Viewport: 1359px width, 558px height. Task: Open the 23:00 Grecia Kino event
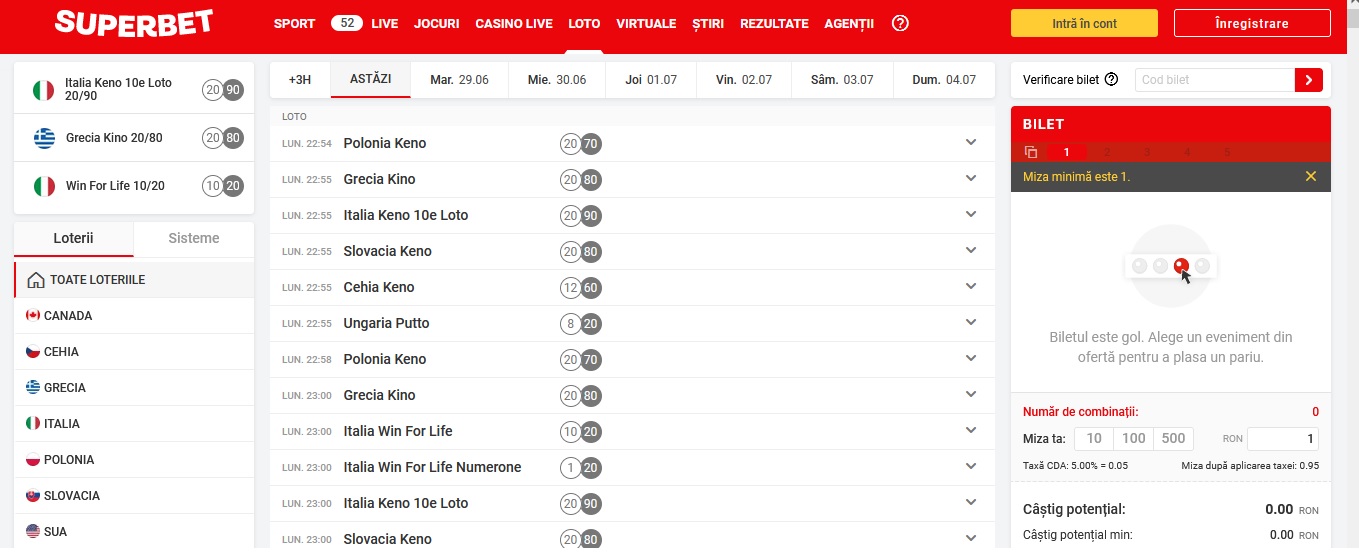[632, 396]
